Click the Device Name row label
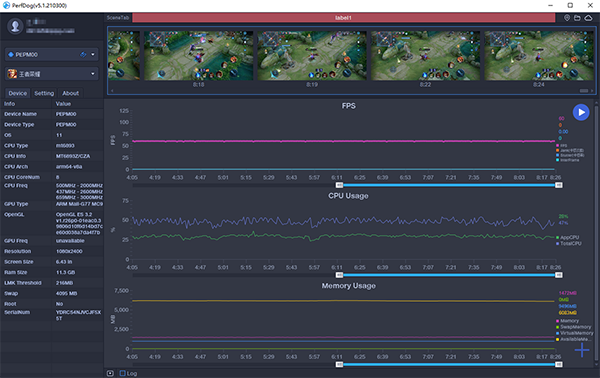600x378 pixels. [x=21, y=114]
